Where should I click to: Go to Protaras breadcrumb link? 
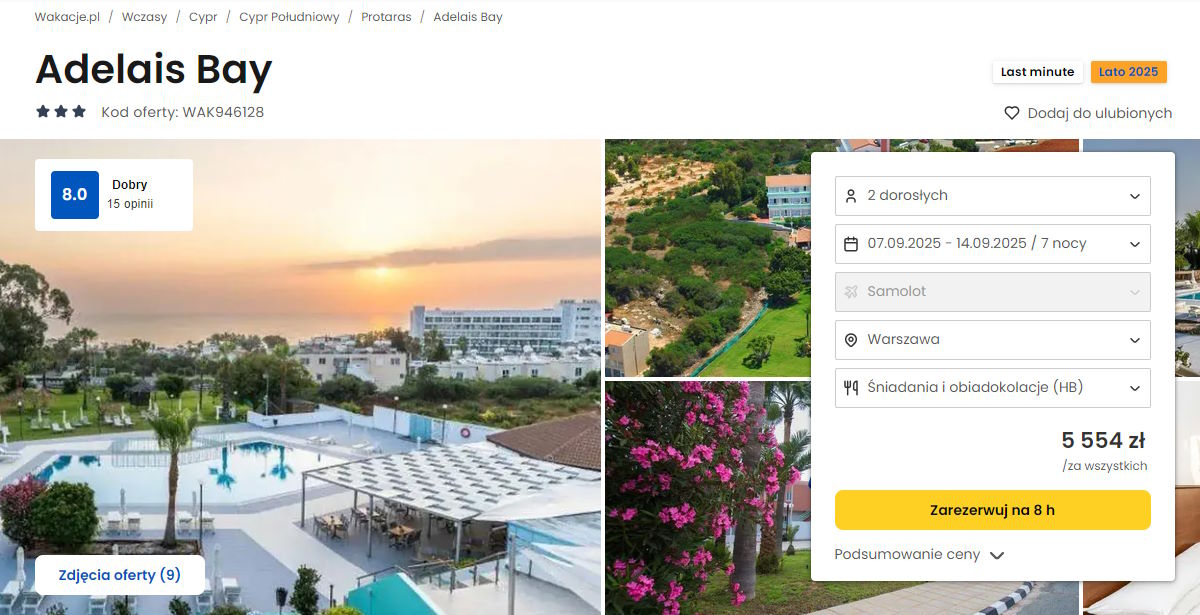point(386,17)
